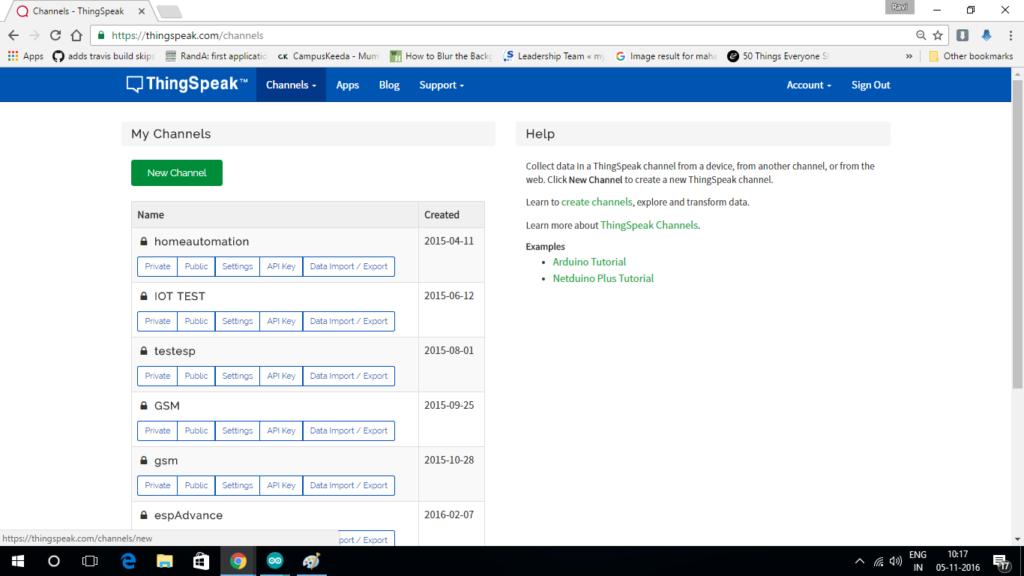Close the Channels - ThingSpeak tab
Image resolution: width=1024 pixels, height=576 pixels.
coord(142,11)
